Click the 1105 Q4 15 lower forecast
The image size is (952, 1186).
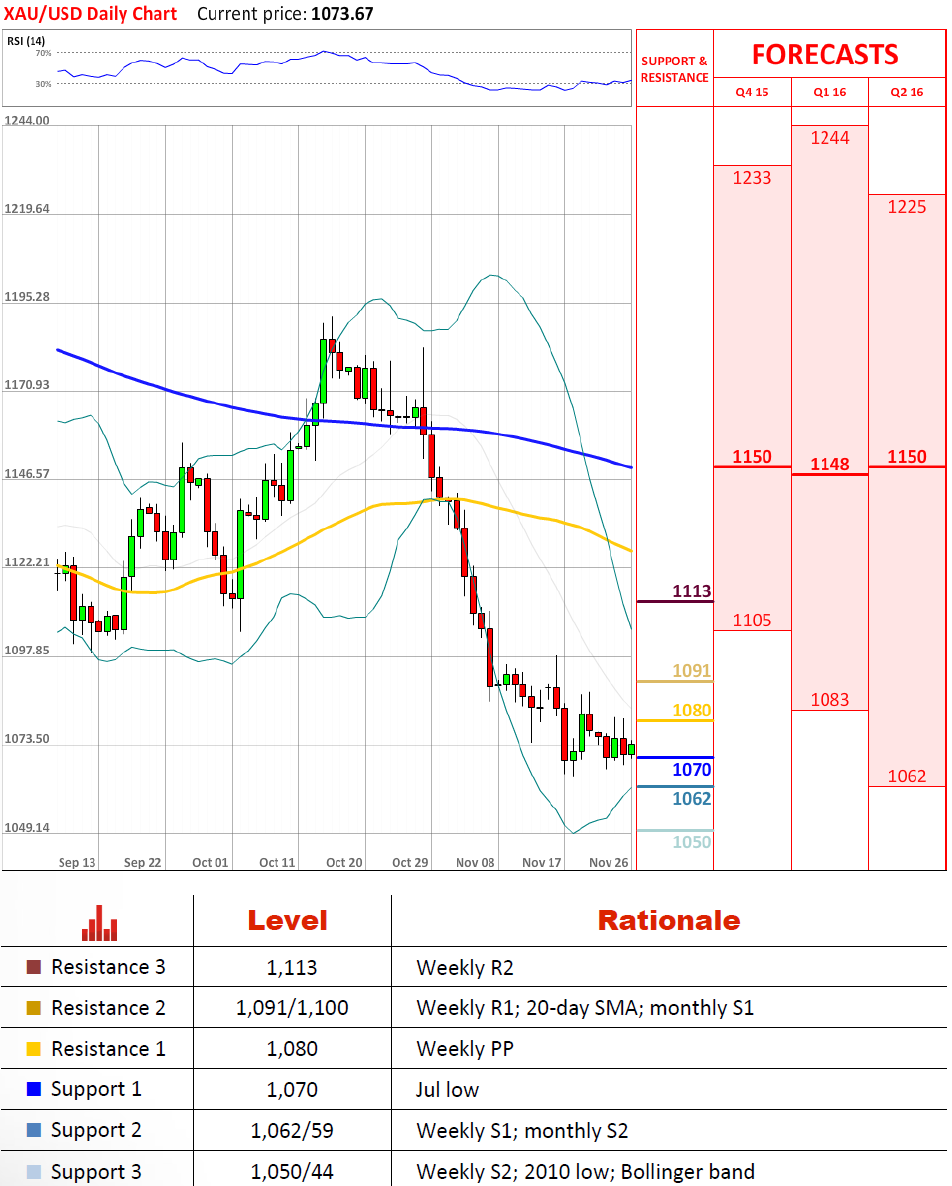coord(752,620)
